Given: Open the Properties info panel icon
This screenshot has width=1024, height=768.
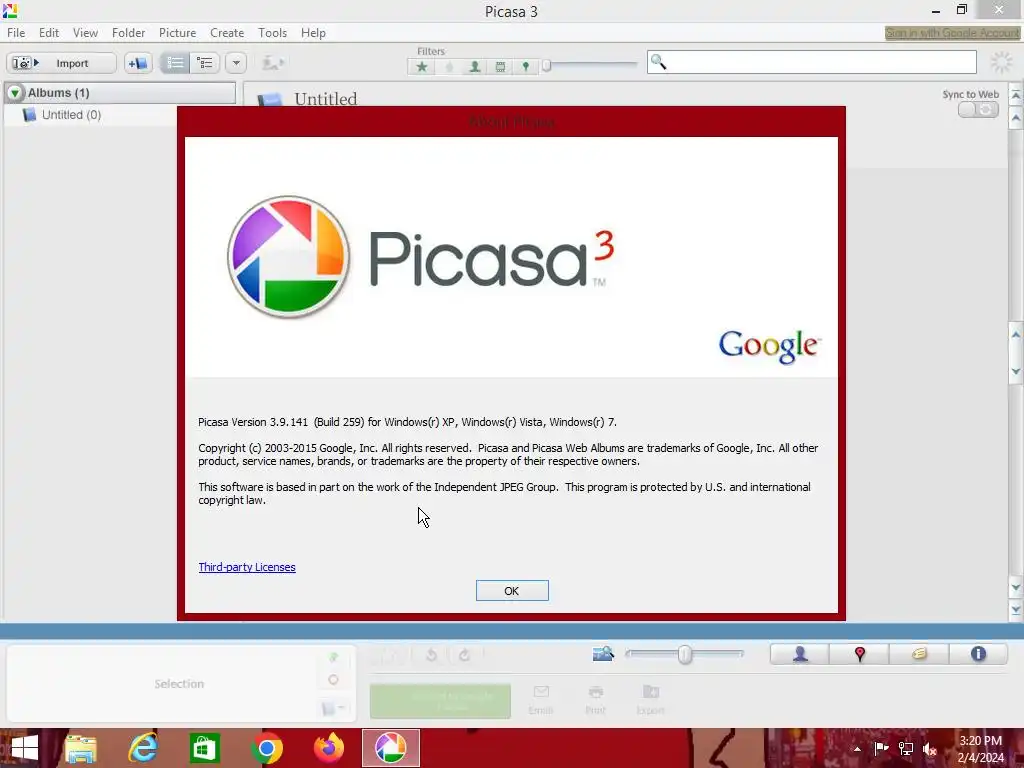Looking at the screenshot, I should click(978, 654).
